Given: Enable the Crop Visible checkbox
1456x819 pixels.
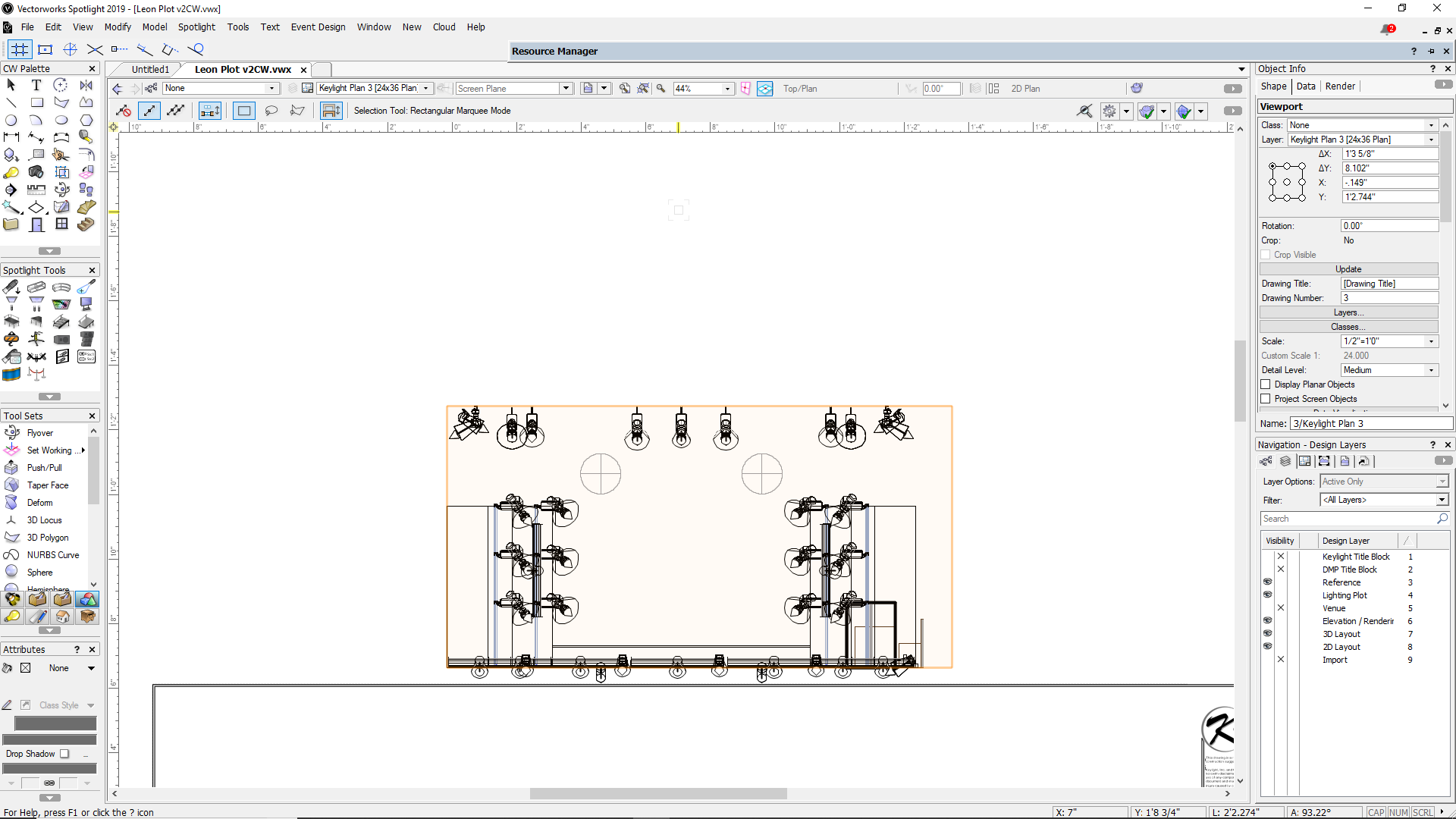Looking at the screenshot, I should [x=1266, y=255].
